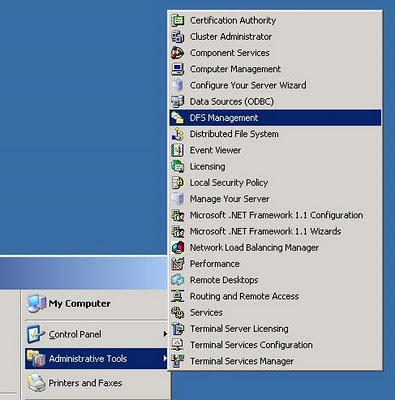Open Data Sources (ODBC)
This screenshot has height=400, width=395.
click(x=275, y=101)
